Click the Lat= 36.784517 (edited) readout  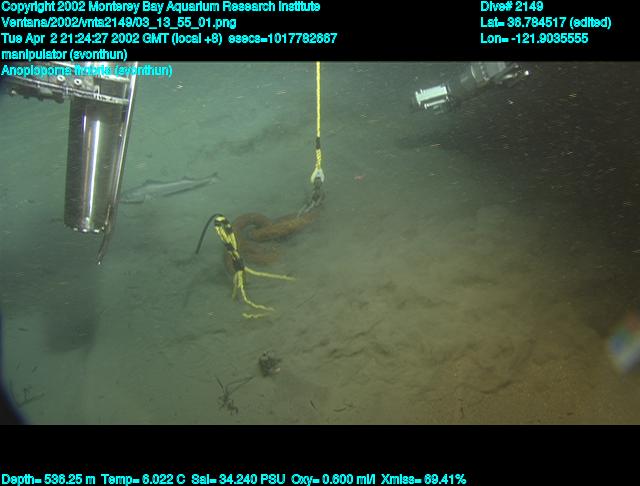pos(545,22)
